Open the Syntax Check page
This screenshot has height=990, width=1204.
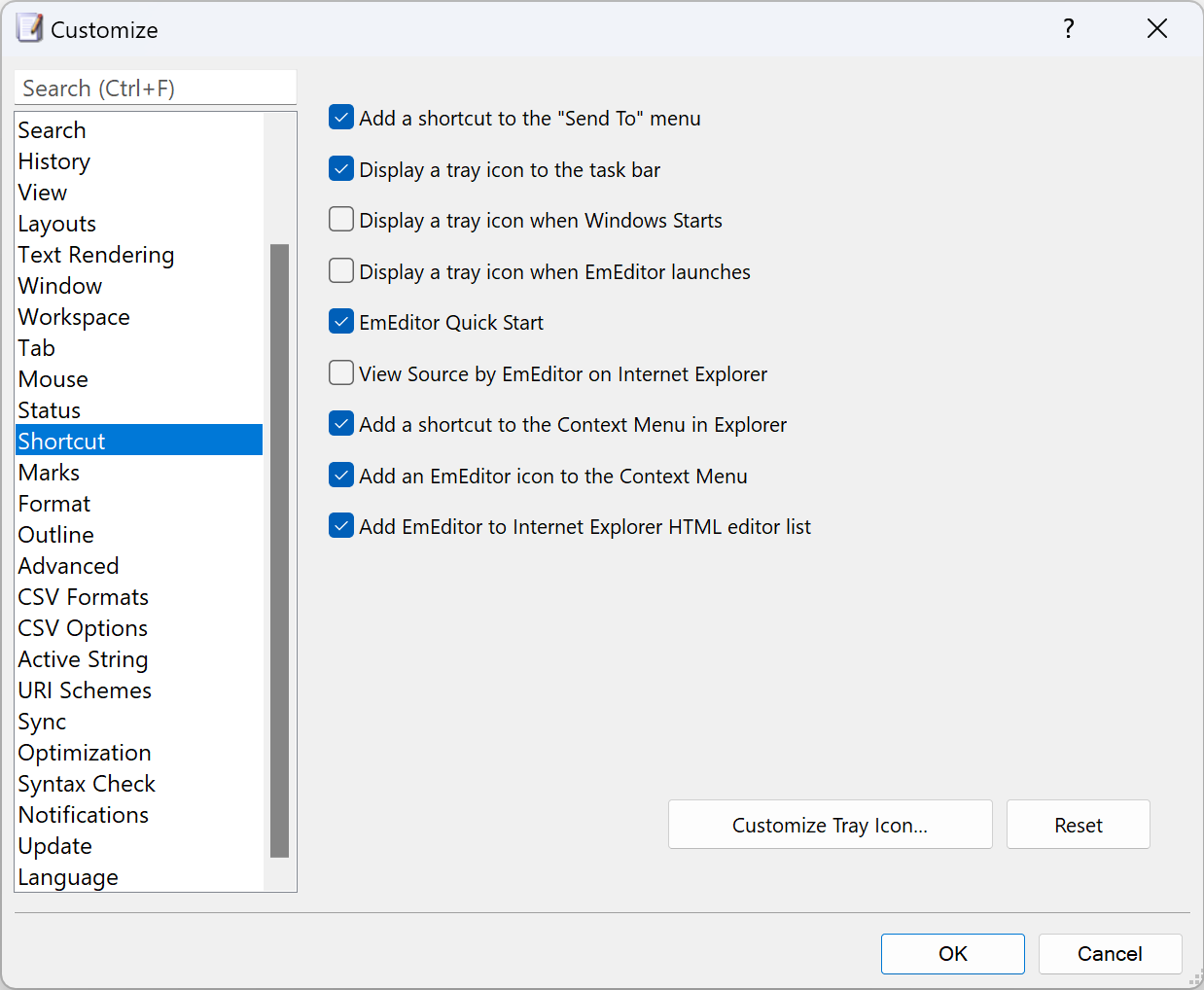point(139,783)
